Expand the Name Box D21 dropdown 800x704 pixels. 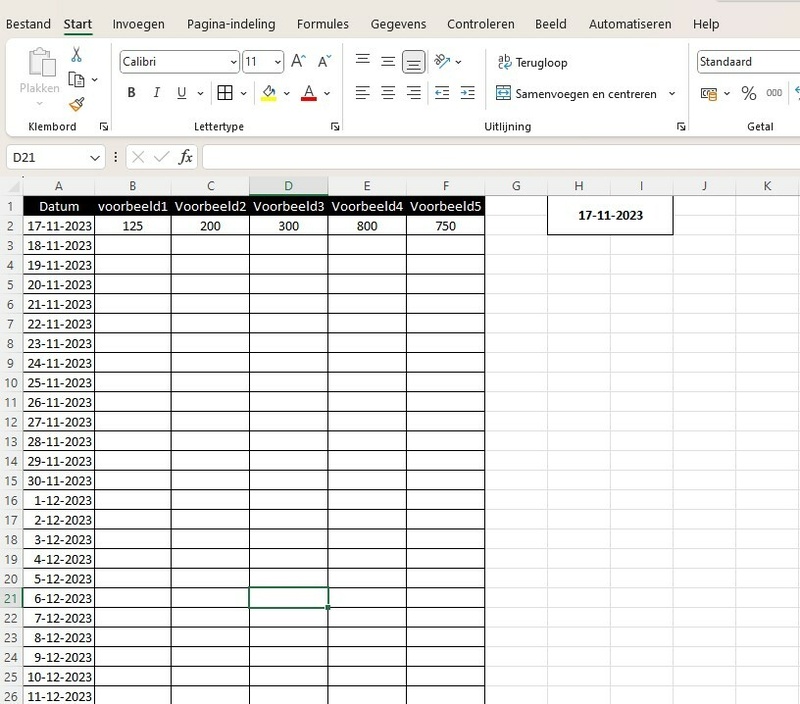[94, 158]
